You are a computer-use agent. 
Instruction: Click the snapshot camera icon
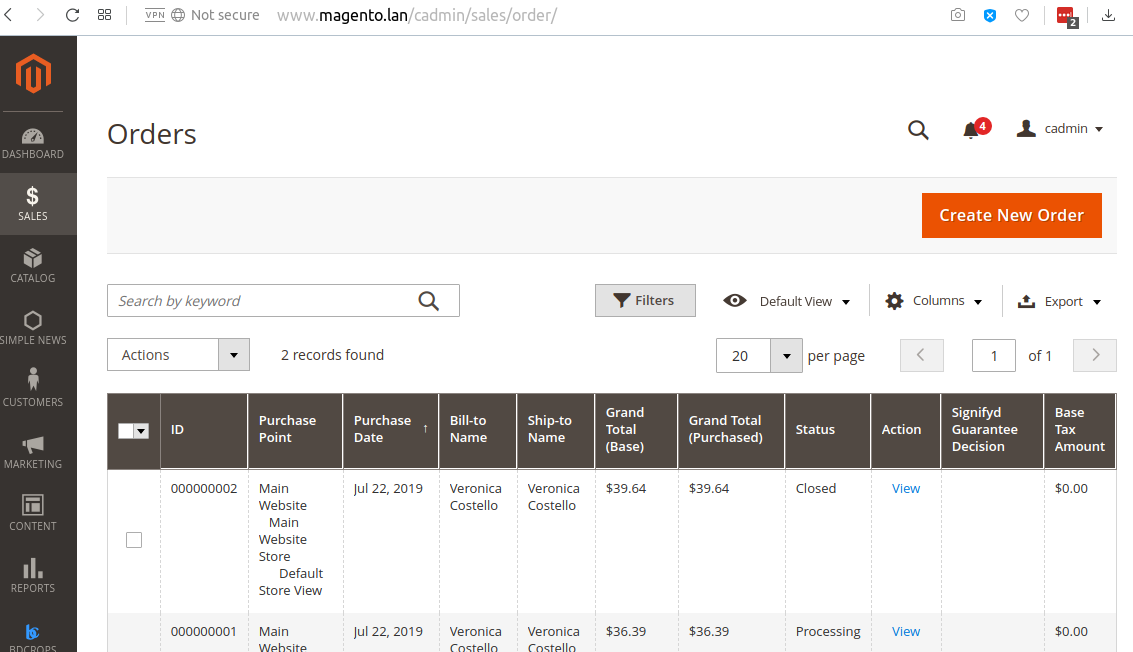click(x=957, y=14)
